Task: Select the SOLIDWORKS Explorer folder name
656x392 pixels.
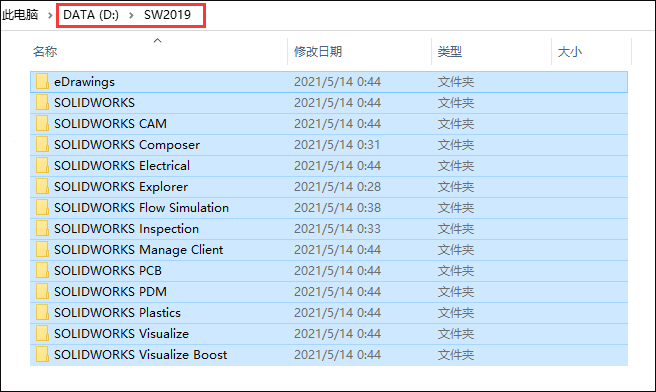Action: pos(121,187)
